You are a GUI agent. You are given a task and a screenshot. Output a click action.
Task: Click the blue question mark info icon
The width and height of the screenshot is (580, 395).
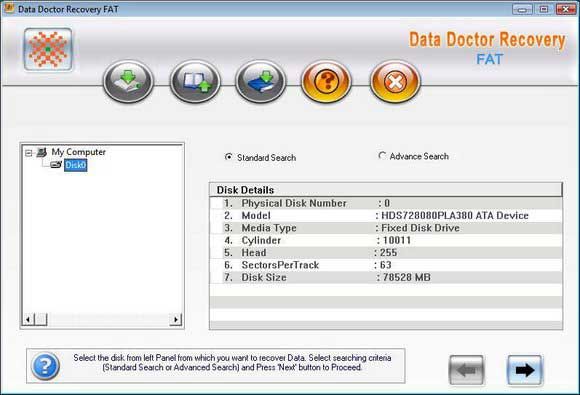pyautogui.click(x=45, y=366)
